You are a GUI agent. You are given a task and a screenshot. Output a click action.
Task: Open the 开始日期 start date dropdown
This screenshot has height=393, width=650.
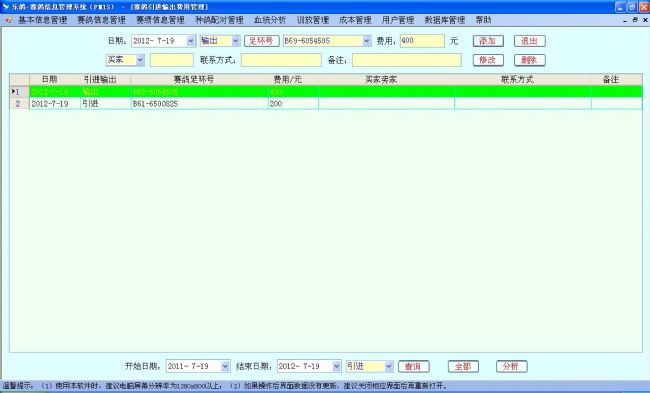(225, 366)
